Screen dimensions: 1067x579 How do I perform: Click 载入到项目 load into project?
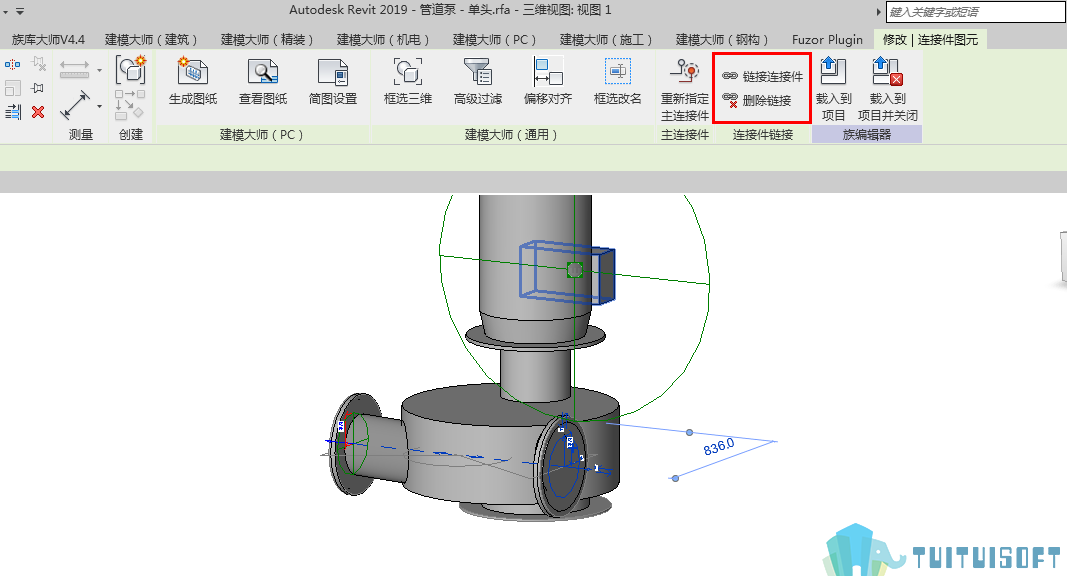(834, 89)
